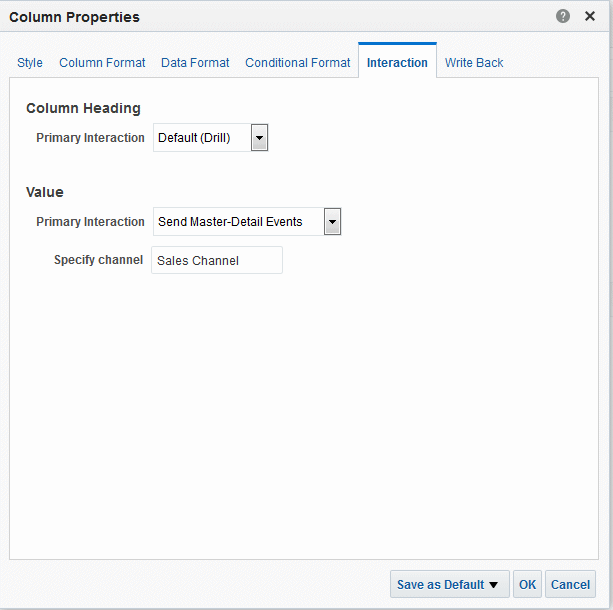
Task: Expand Column Heading interaction dropdown arrow
Action: click(x=259, y=138)
